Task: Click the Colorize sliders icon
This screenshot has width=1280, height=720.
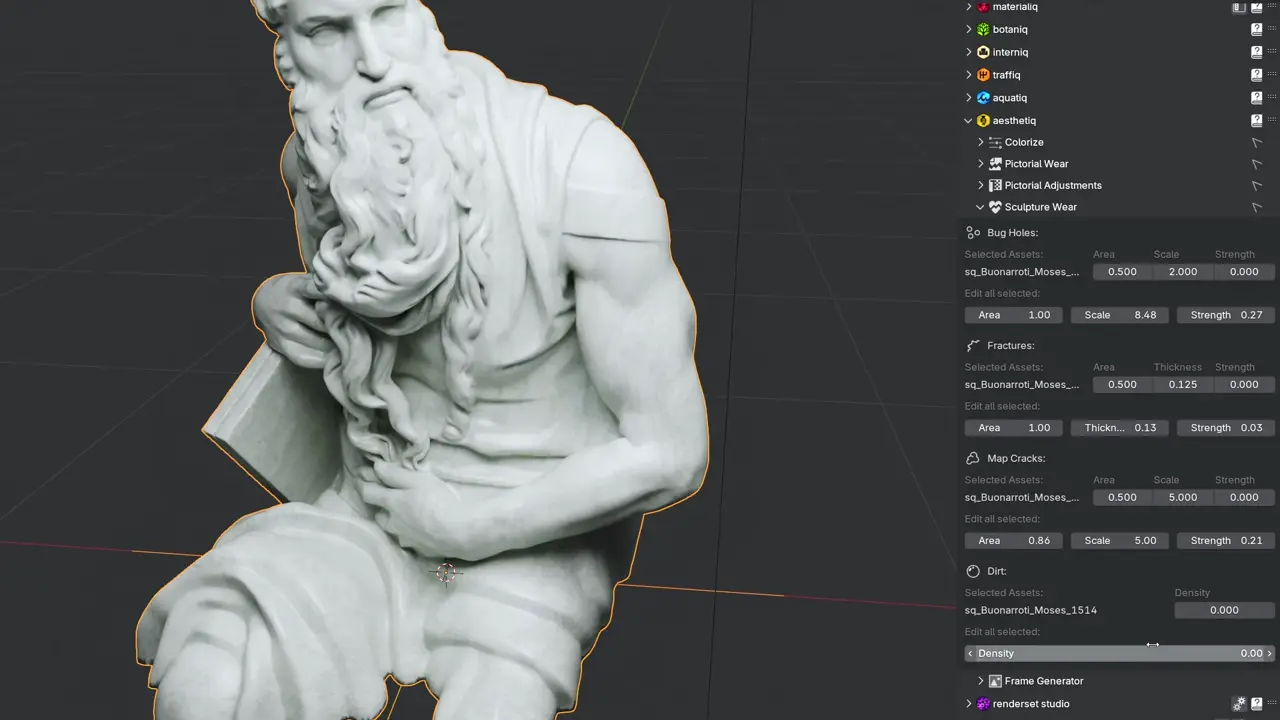Action: 995,143
